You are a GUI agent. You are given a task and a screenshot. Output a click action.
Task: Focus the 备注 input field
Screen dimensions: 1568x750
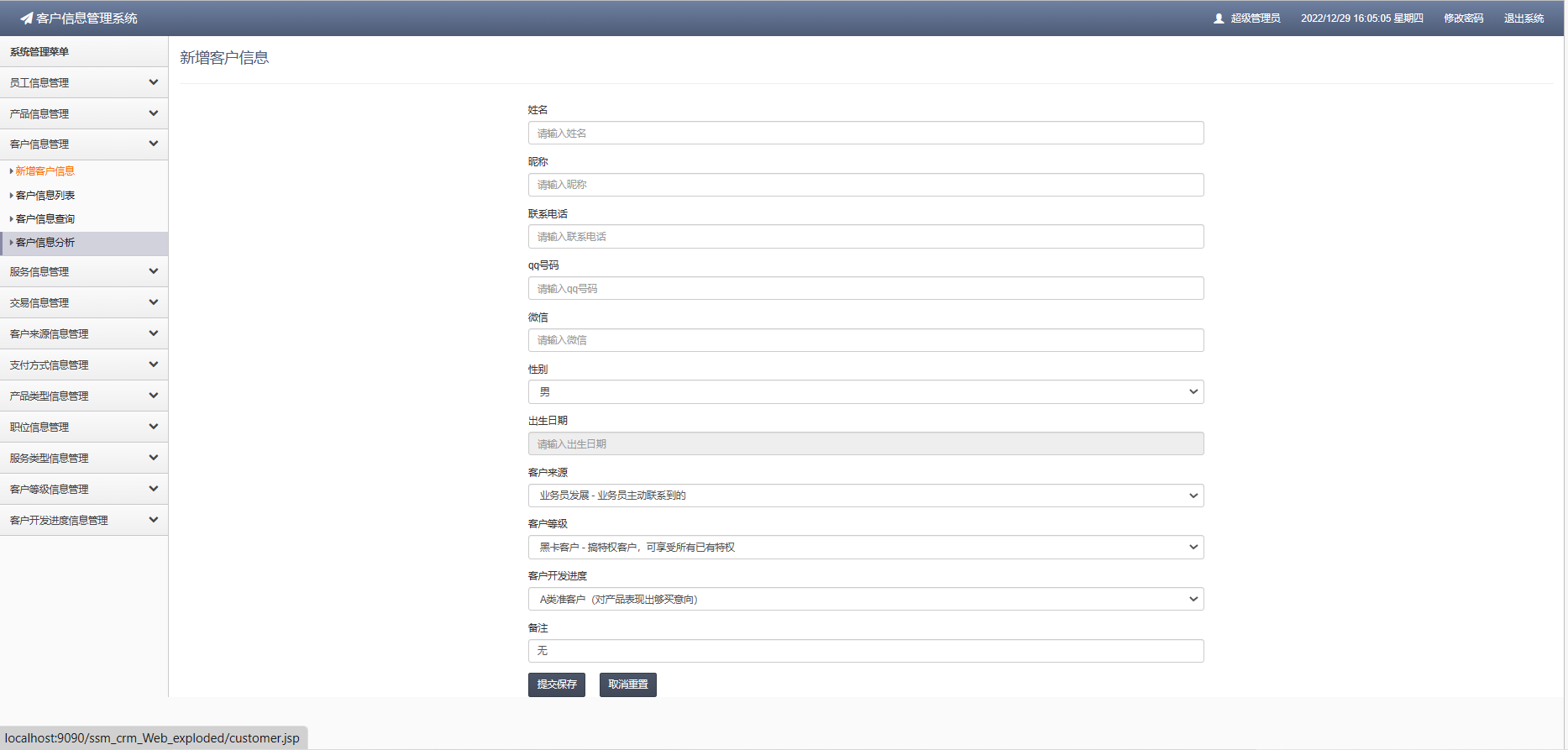pyautogui.click(x=866, y=651)
